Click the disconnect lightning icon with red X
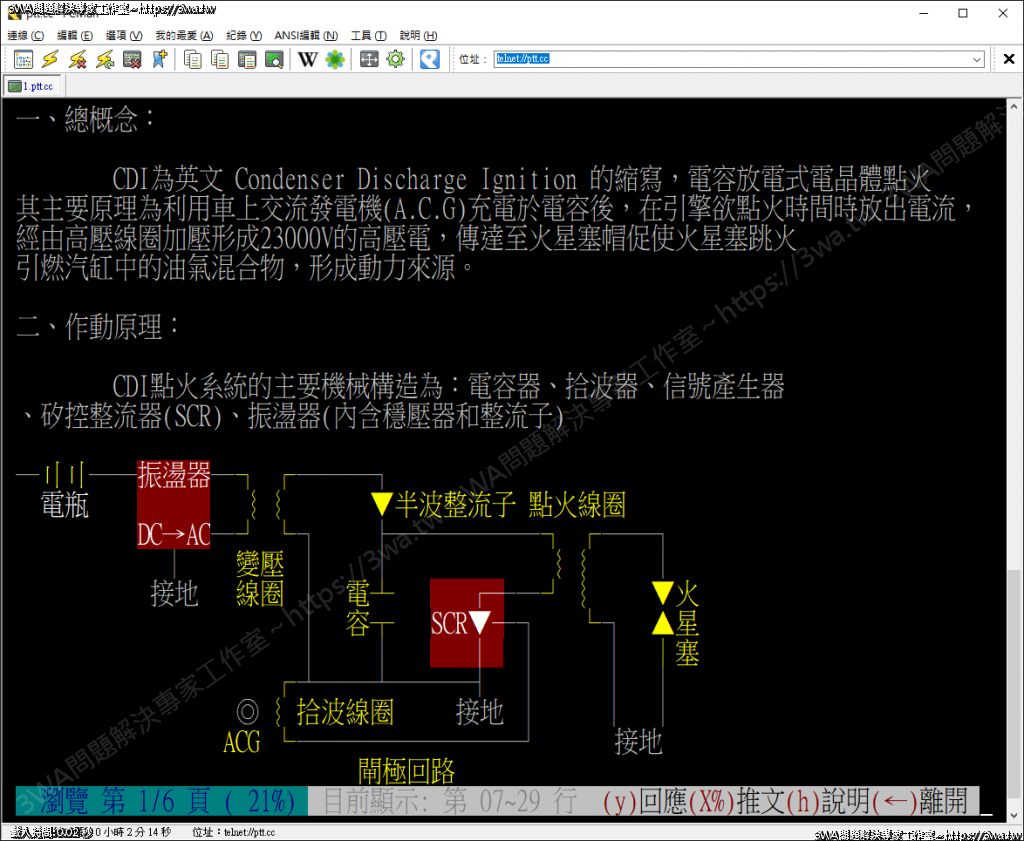Screen dimensions: 1024x841 77,60
